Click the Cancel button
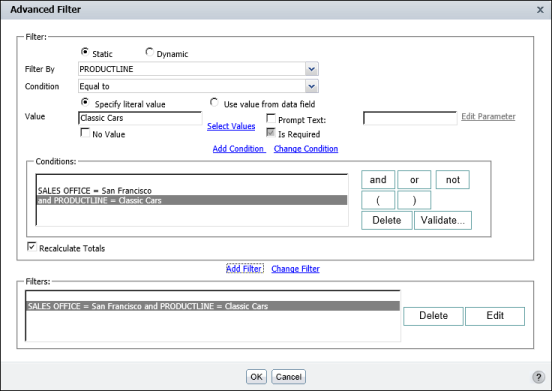This screenshot has width=552, height=391. coord(288,377)
